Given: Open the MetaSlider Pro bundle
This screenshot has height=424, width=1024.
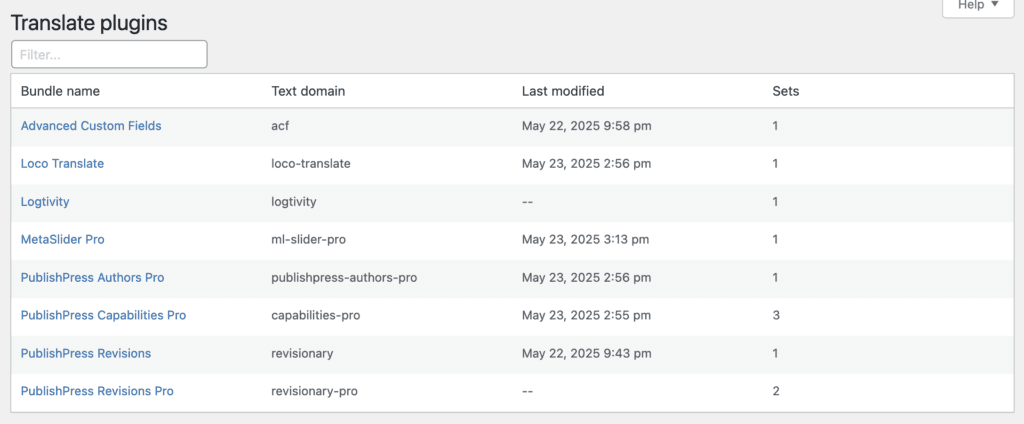Looking at the screenshot, I should coord(62,239).
